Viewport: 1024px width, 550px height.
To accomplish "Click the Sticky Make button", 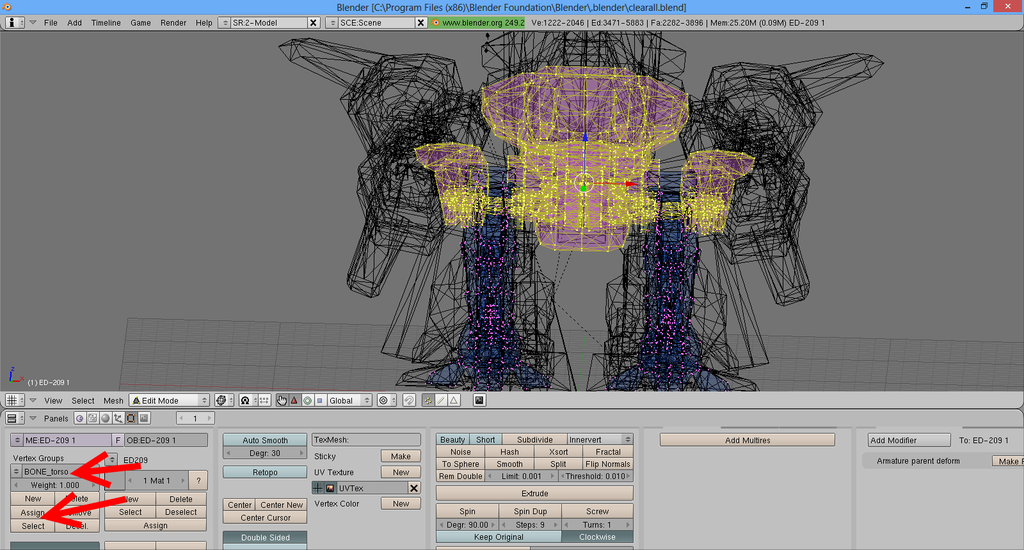I will point(400,456).
